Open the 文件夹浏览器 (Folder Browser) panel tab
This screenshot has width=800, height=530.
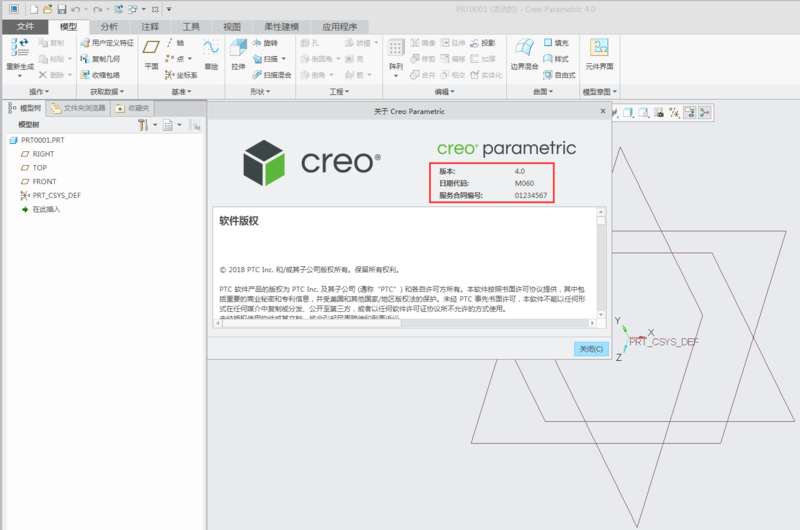tap(78, 108)
